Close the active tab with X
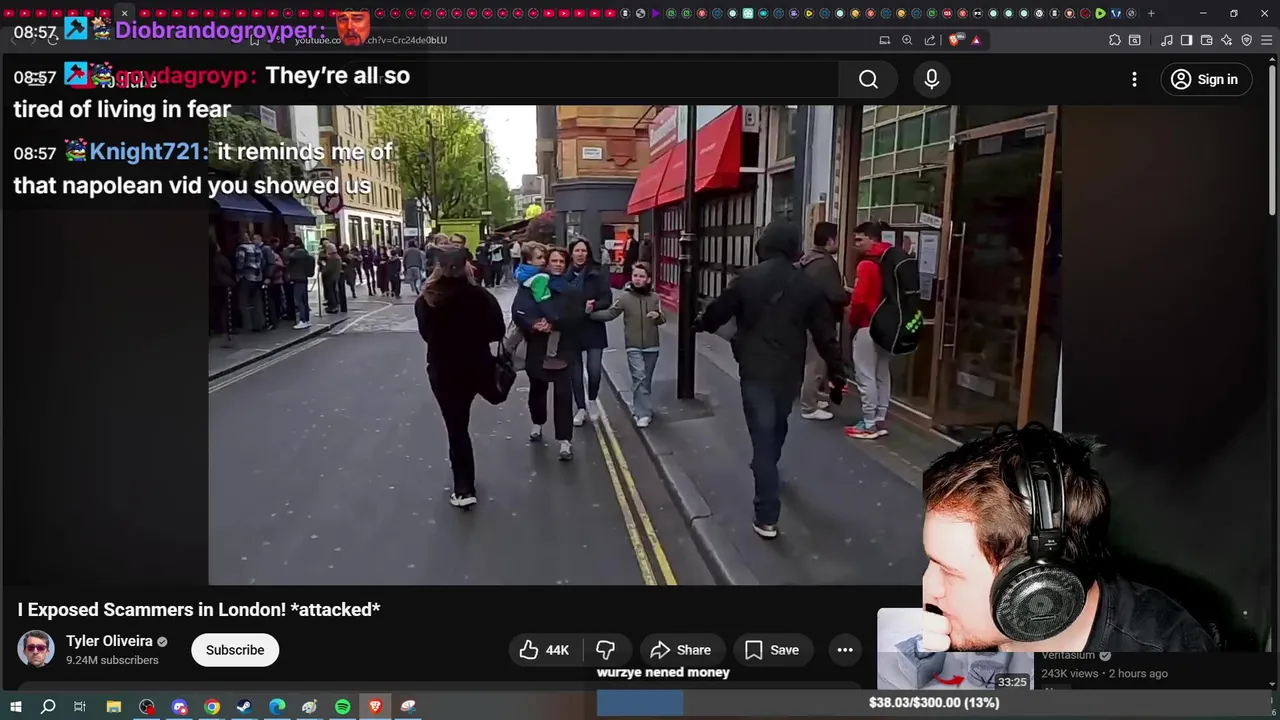The height and width of the screenshot is (720, 1280). [x=124, y=13]
